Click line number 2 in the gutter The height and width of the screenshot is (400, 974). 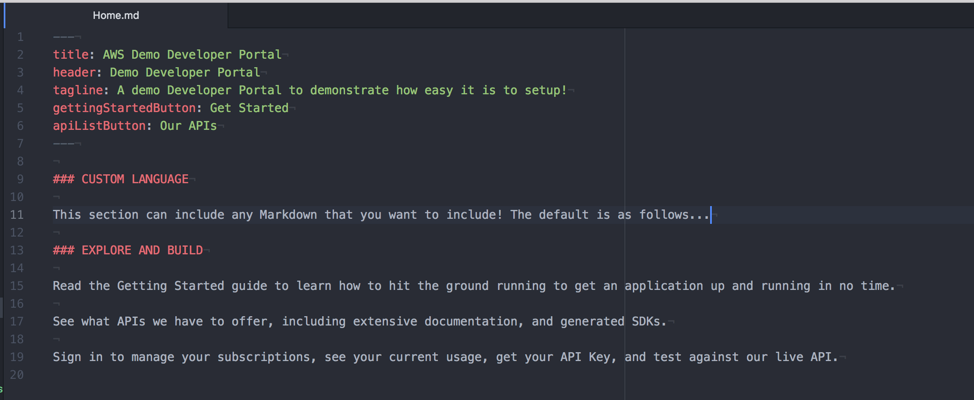[x=20, y=55]
